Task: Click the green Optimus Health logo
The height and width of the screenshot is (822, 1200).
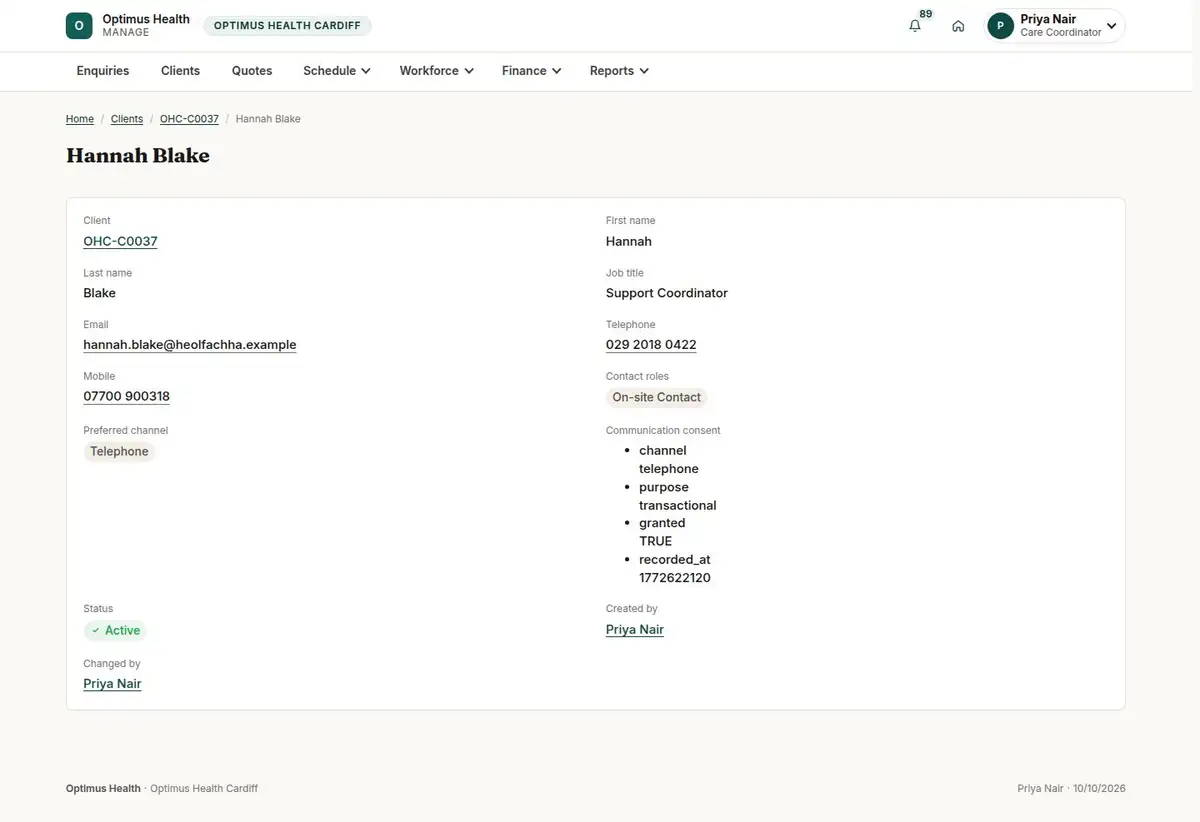Action: (79, 26)
